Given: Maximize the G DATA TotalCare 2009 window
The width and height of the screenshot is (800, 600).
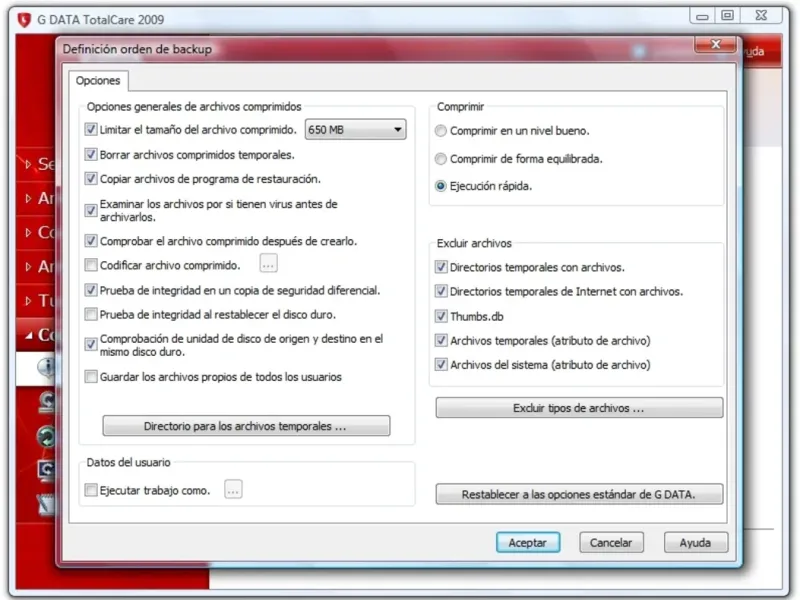Looking at the screenshot, I should [728, 16].
